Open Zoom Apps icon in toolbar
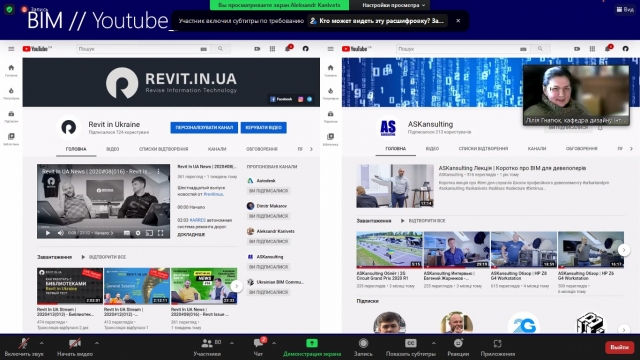Screen dimensions: 640x360 coord(497,343)
